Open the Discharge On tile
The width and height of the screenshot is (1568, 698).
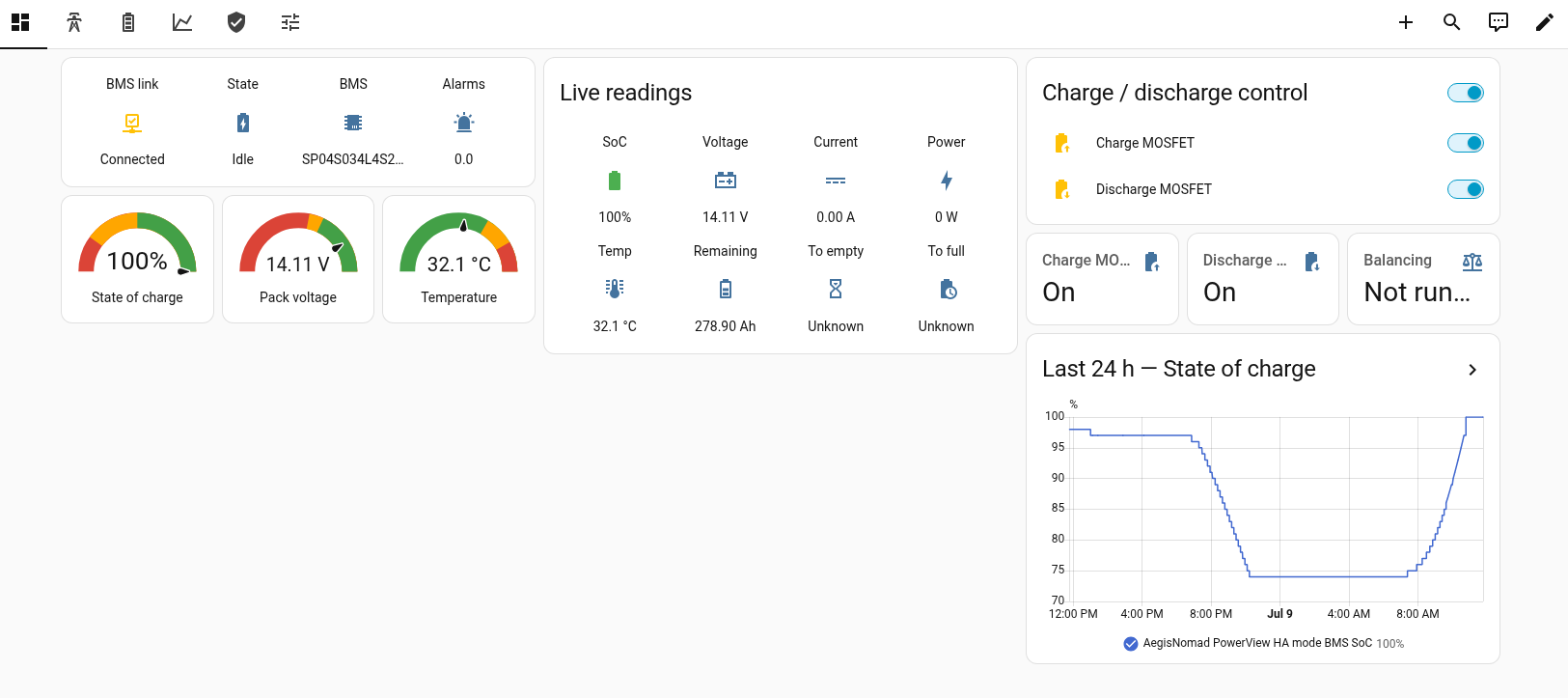pos(1263,279)
